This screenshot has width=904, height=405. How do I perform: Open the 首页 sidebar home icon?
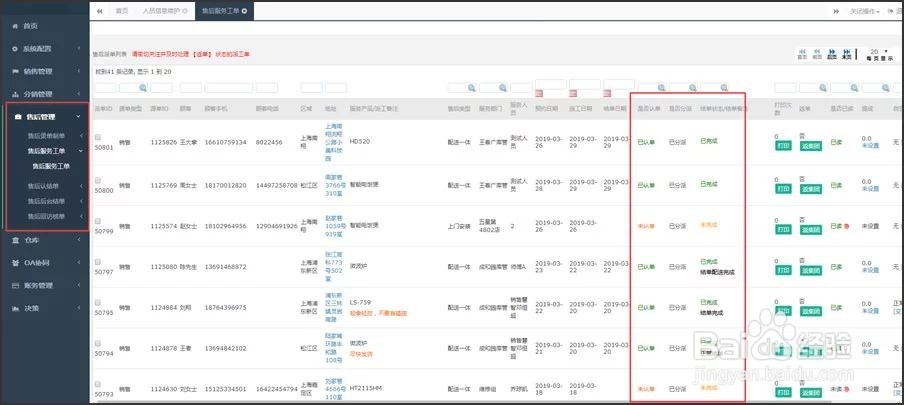(x=16, y=27)
